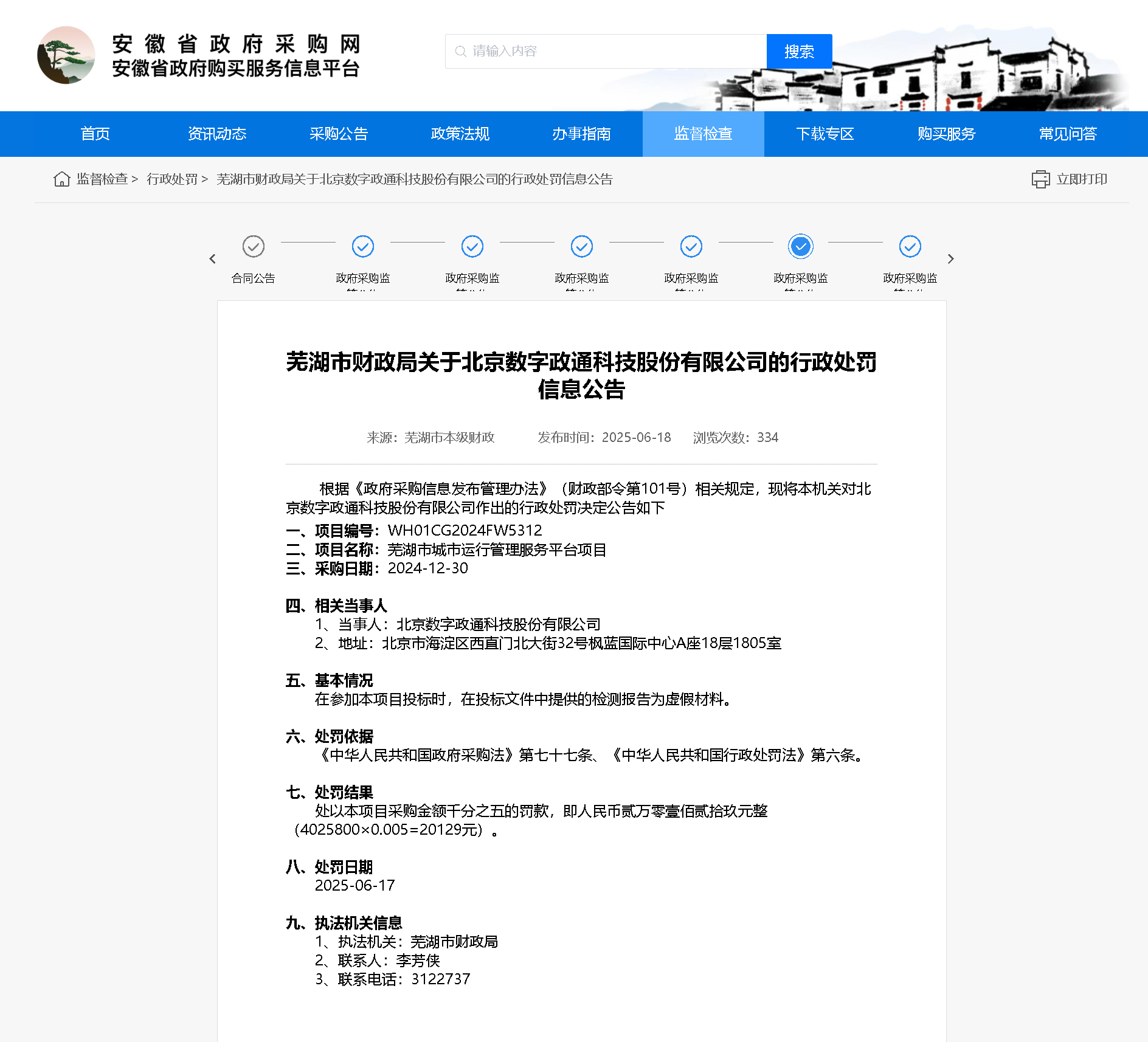Click the project number WH01CG2024FW5312
This screenshot has height=1042, width=1148.
(465, 531)
